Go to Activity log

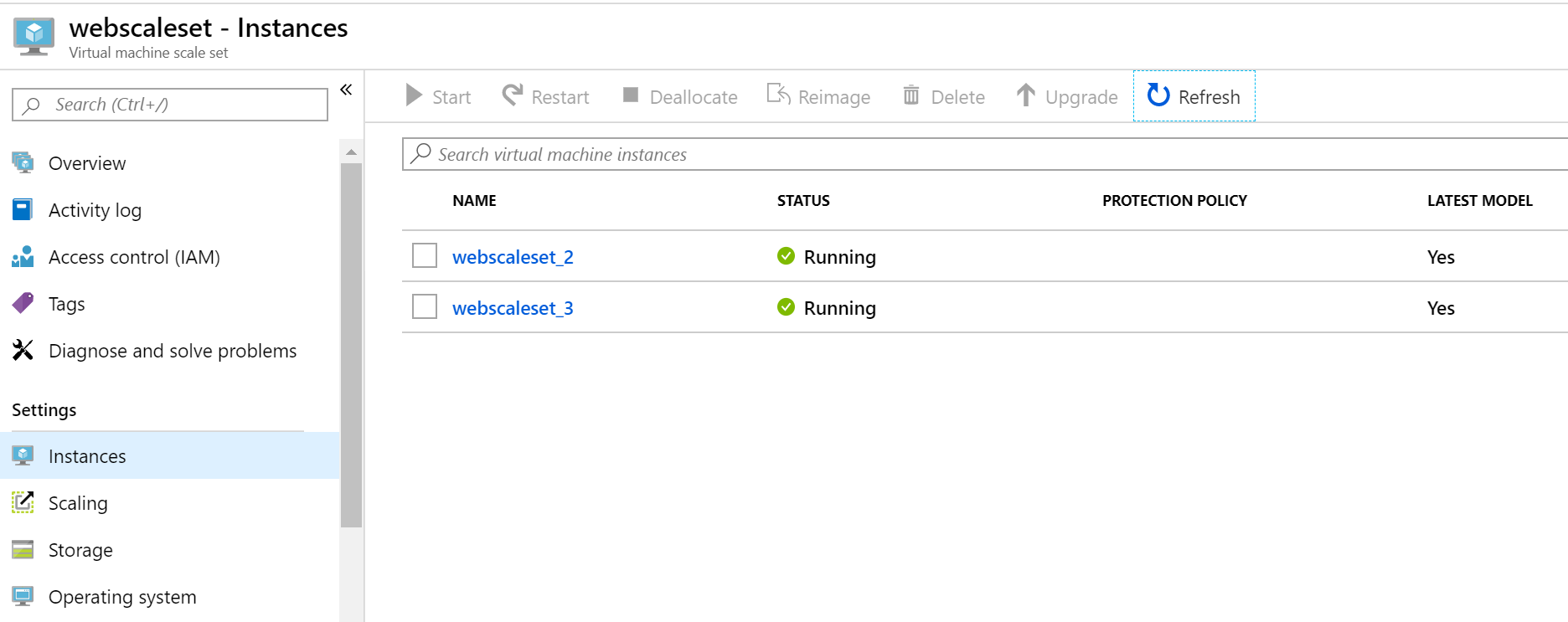coord(95,210)
